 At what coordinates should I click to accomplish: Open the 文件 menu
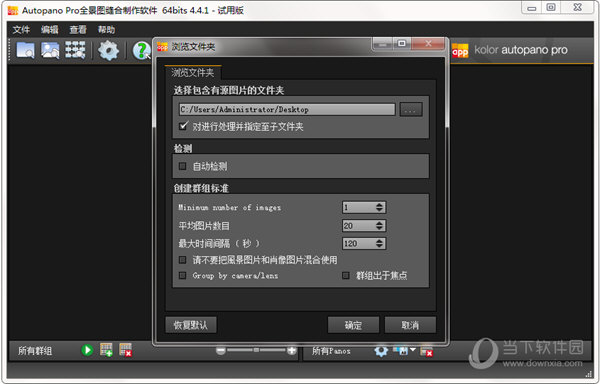pos(21,29)
